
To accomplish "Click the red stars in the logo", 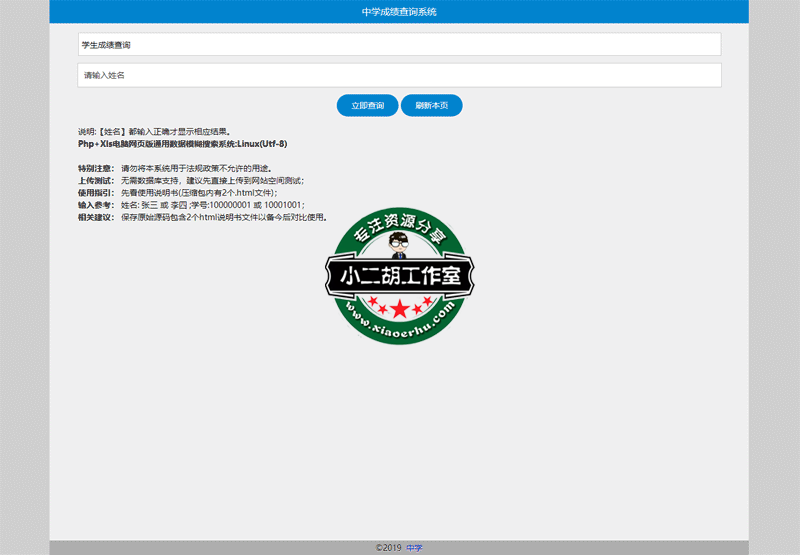I will 400,307.
